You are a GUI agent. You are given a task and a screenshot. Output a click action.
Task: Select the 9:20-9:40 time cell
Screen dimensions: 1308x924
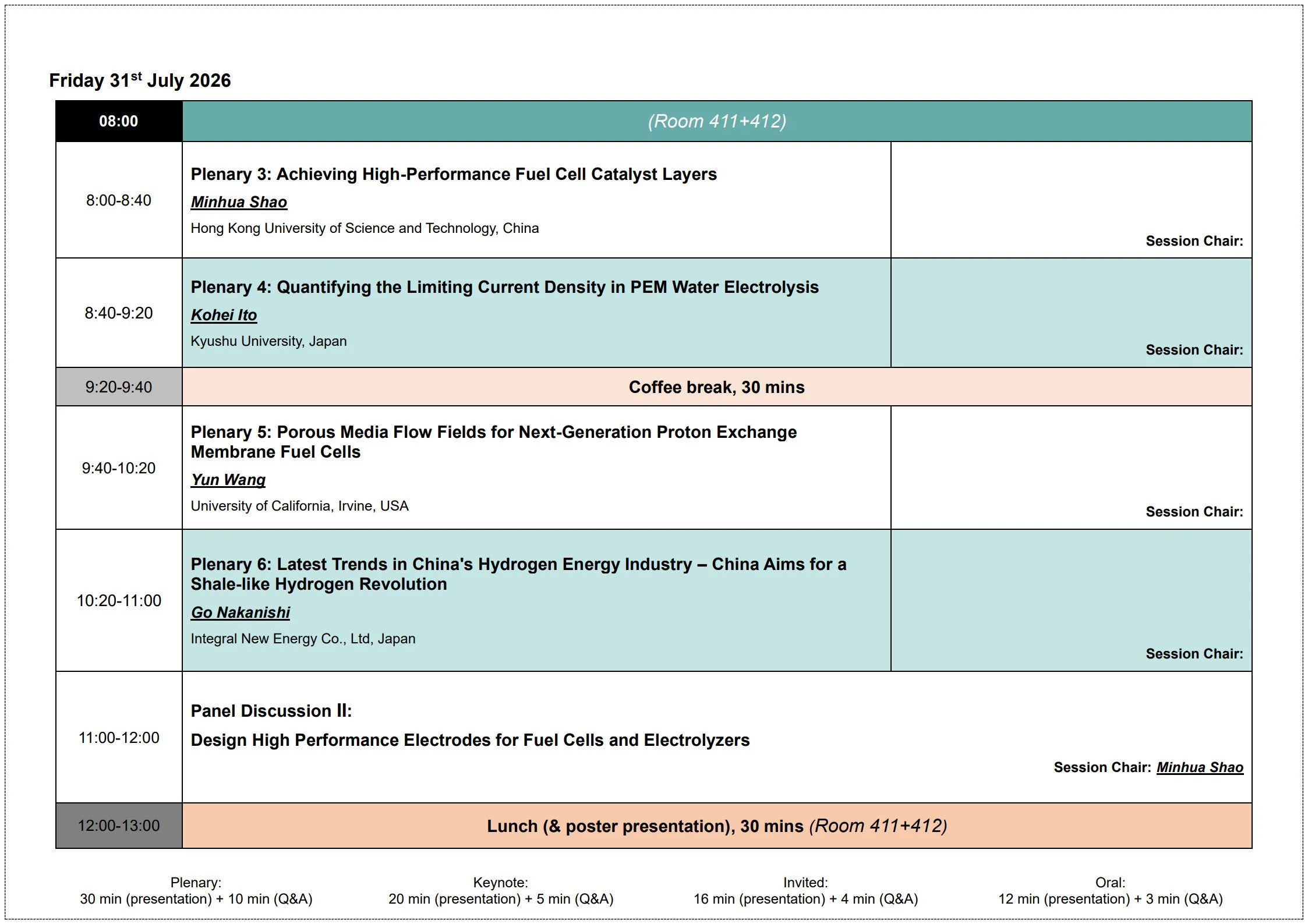coord(119,387)
